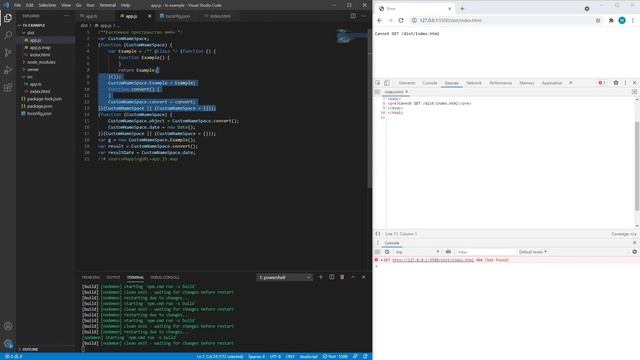
Task: Change the JavaScript language mode
Action: point(309,356)
